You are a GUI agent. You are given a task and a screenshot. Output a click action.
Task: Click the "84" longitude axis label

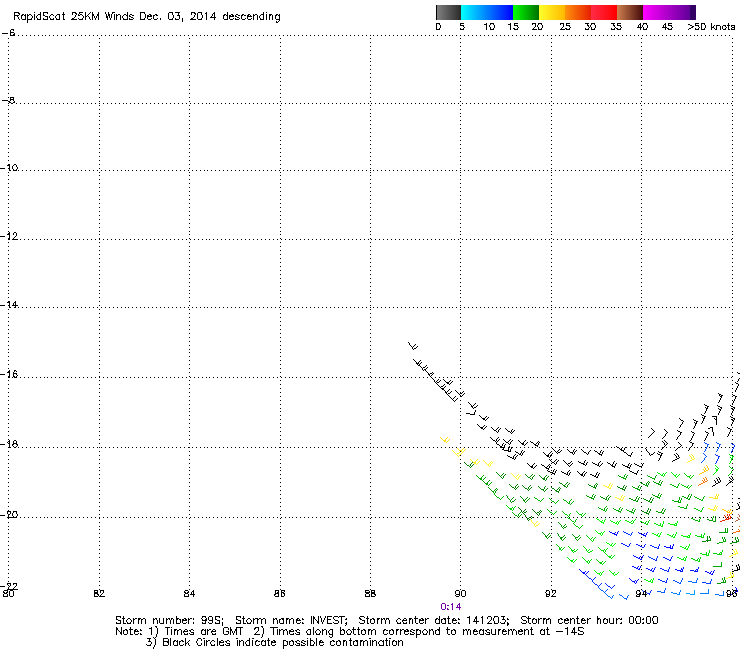coord(189,593)
